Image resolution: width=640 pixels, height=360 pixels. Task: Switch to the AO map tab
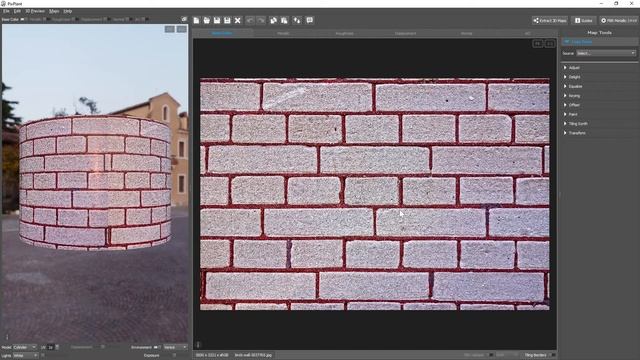click(x=527, y=33)
